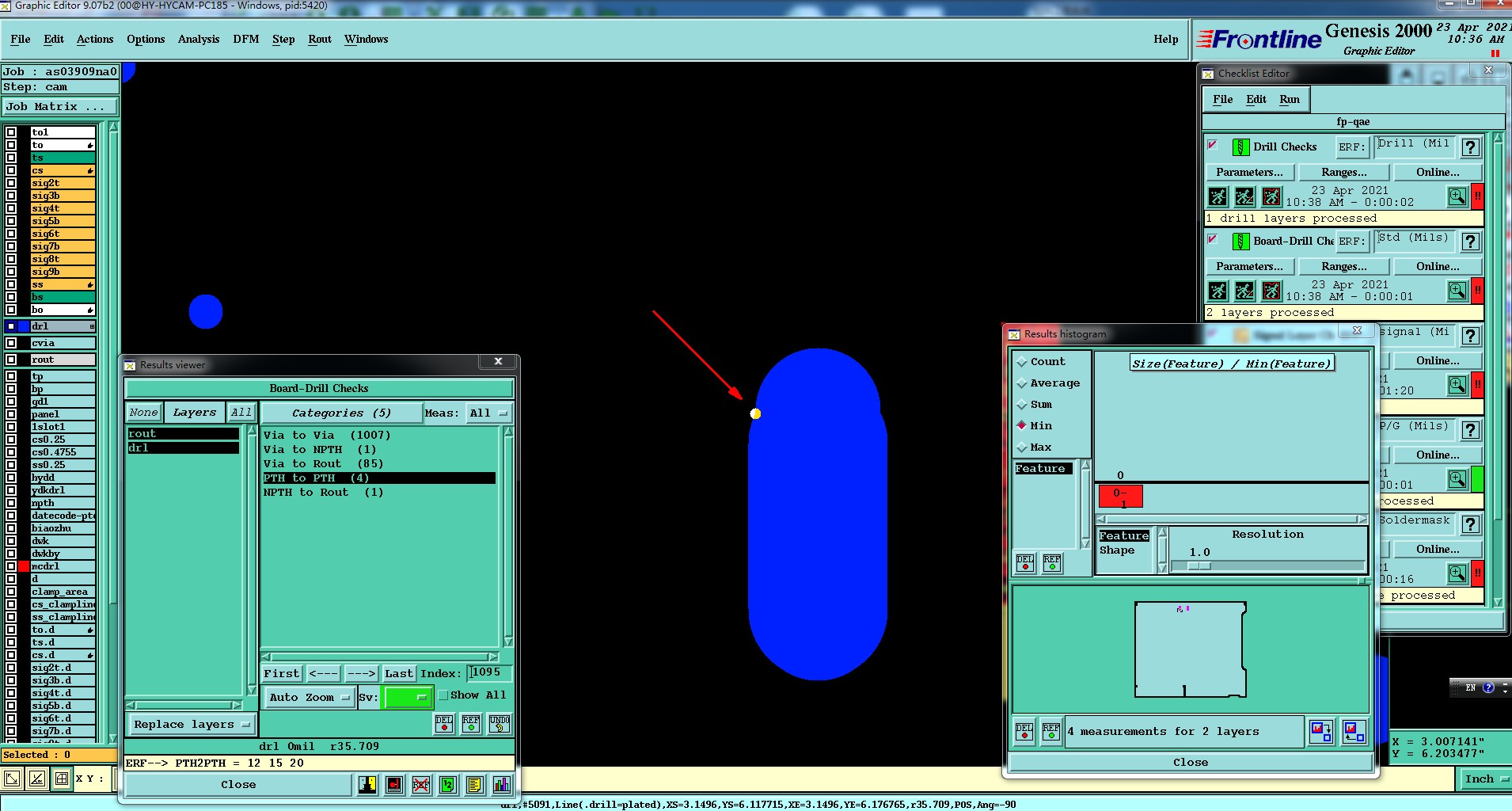Click green numbered page icon in Results viewer
This screenshot has width=1512, height=811.
click(448, 784)
